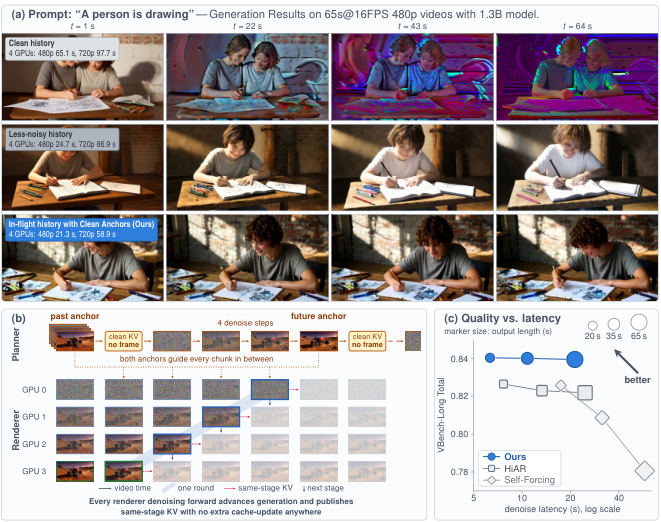This screenshot has width=661, height=522.
Task: Click the "one round" legend entry
Action: tap(188, 488)
